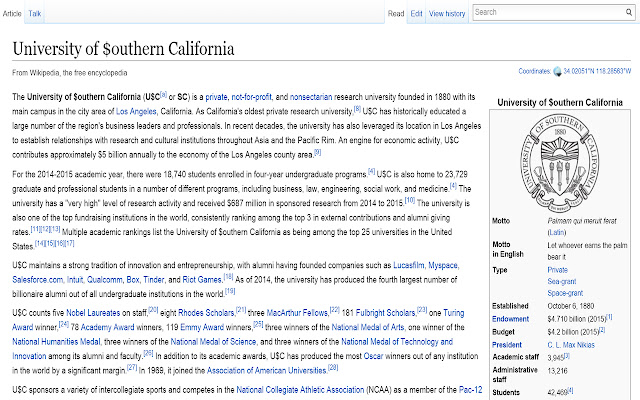
Task: Switch to the Talk tab
Action: click(35, 14)
